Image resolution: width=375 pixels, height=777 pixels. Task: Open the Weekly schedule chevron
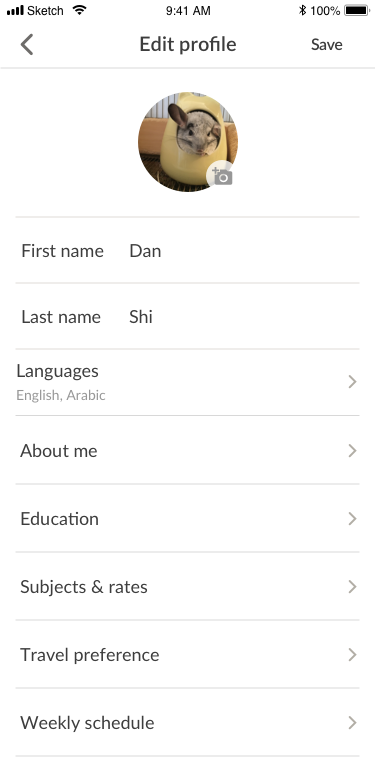point(352,722)
